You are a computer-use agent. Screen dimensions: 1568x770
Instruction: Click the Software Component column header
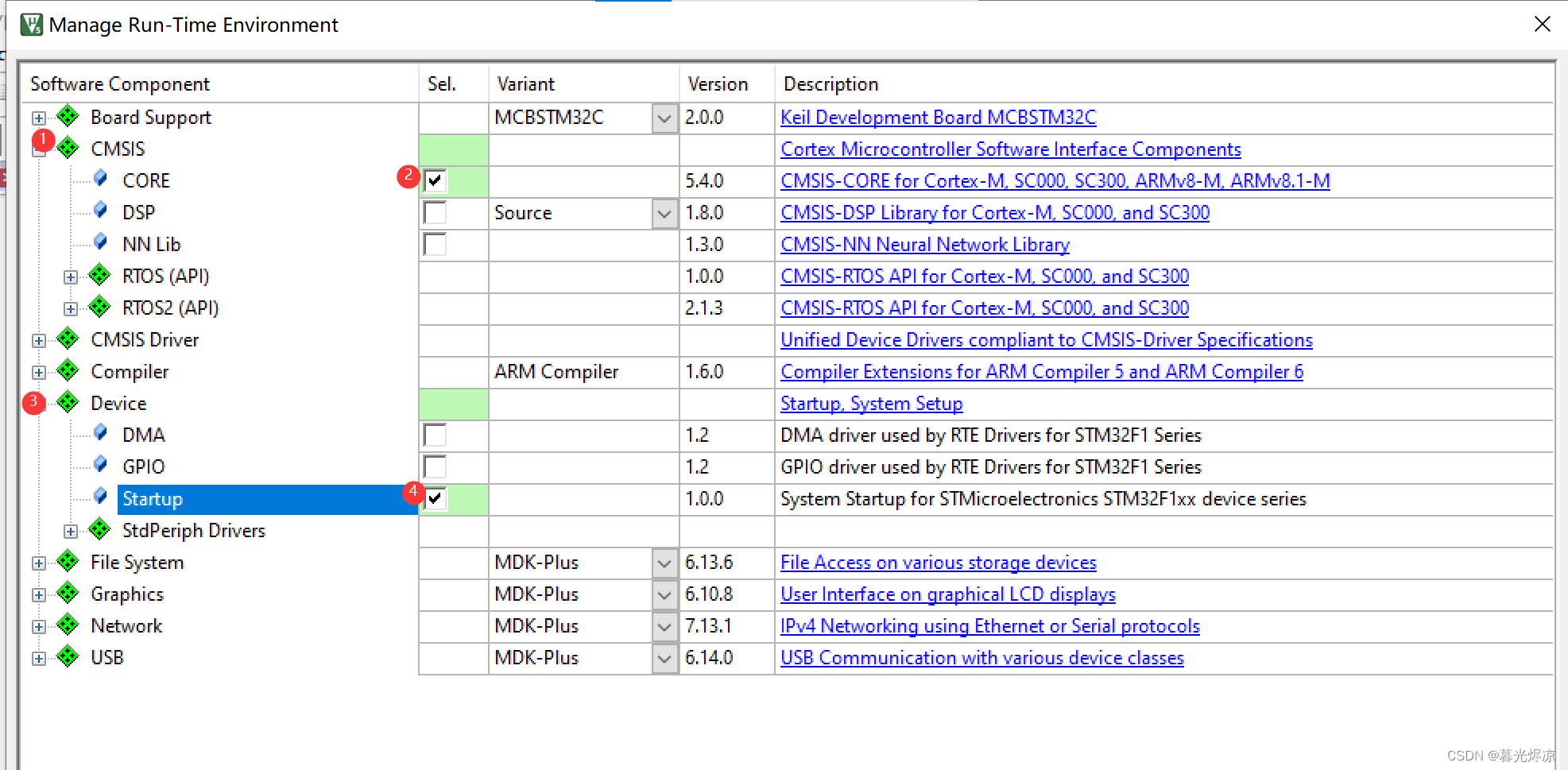pyautogui.click(x=219, y=83)
